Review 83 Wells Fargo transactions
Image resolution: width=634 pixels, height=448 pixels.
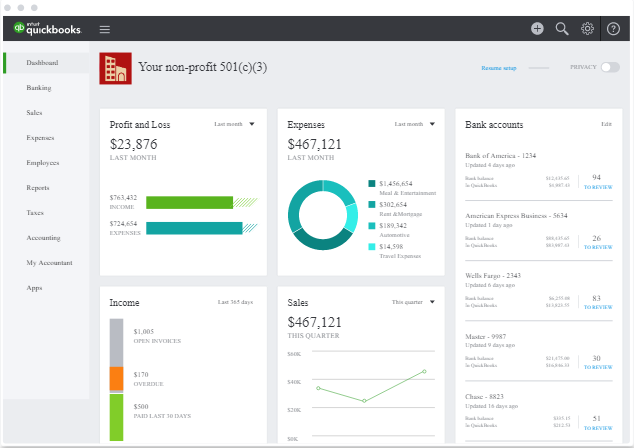(598, 307)
